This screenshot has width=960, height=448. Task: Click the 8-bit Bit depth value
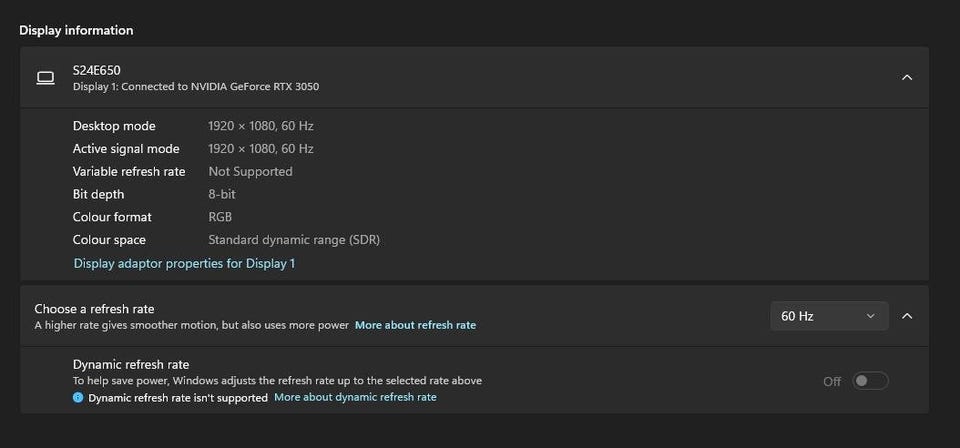coord(222,195)
